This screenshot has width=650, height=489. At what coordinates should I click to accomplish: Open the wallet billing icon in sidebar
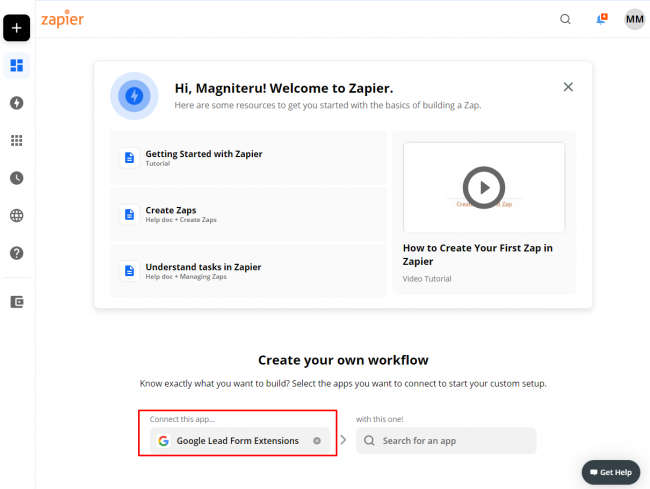pos(16,301)
